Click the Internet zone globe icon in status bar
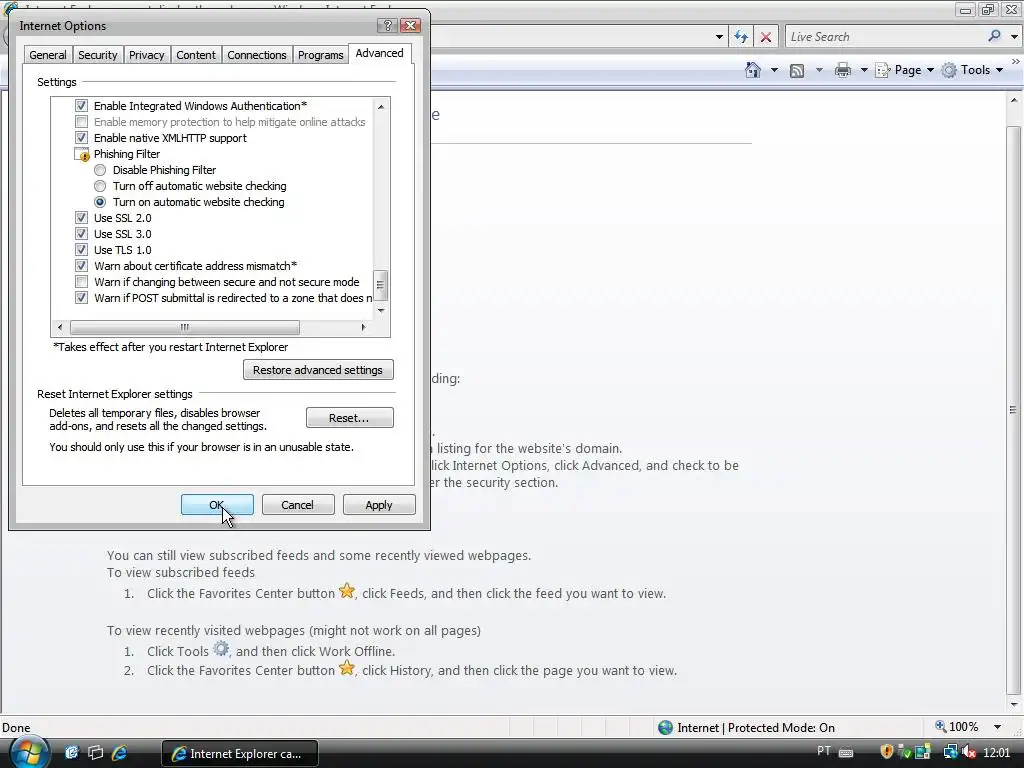1024x768 pixels. tap(665, 728)
